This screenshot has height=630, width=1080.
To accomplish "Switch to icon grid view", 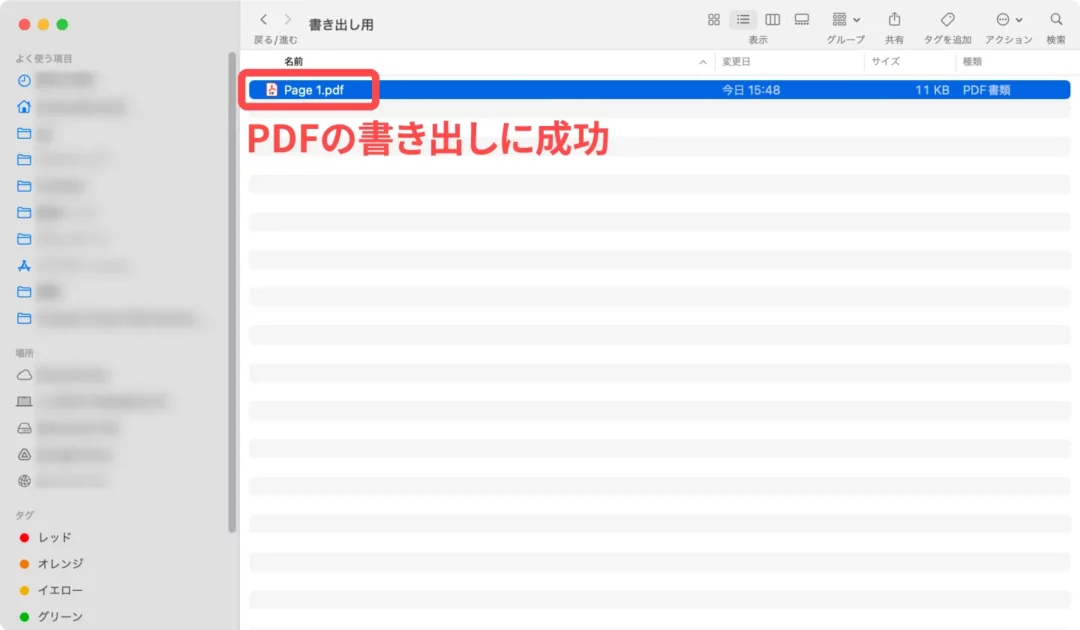I will coord(714,20).
